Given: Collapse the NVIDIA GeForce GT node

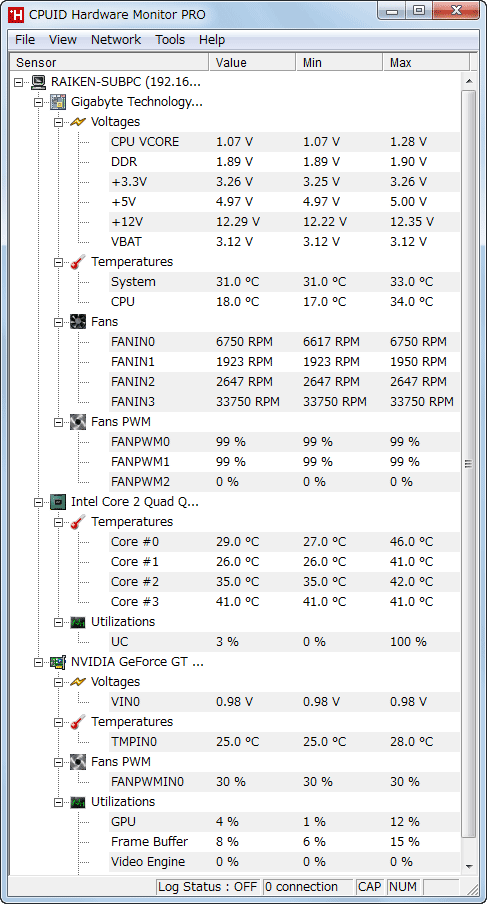Looking at the screenshot, I should 39,662.
